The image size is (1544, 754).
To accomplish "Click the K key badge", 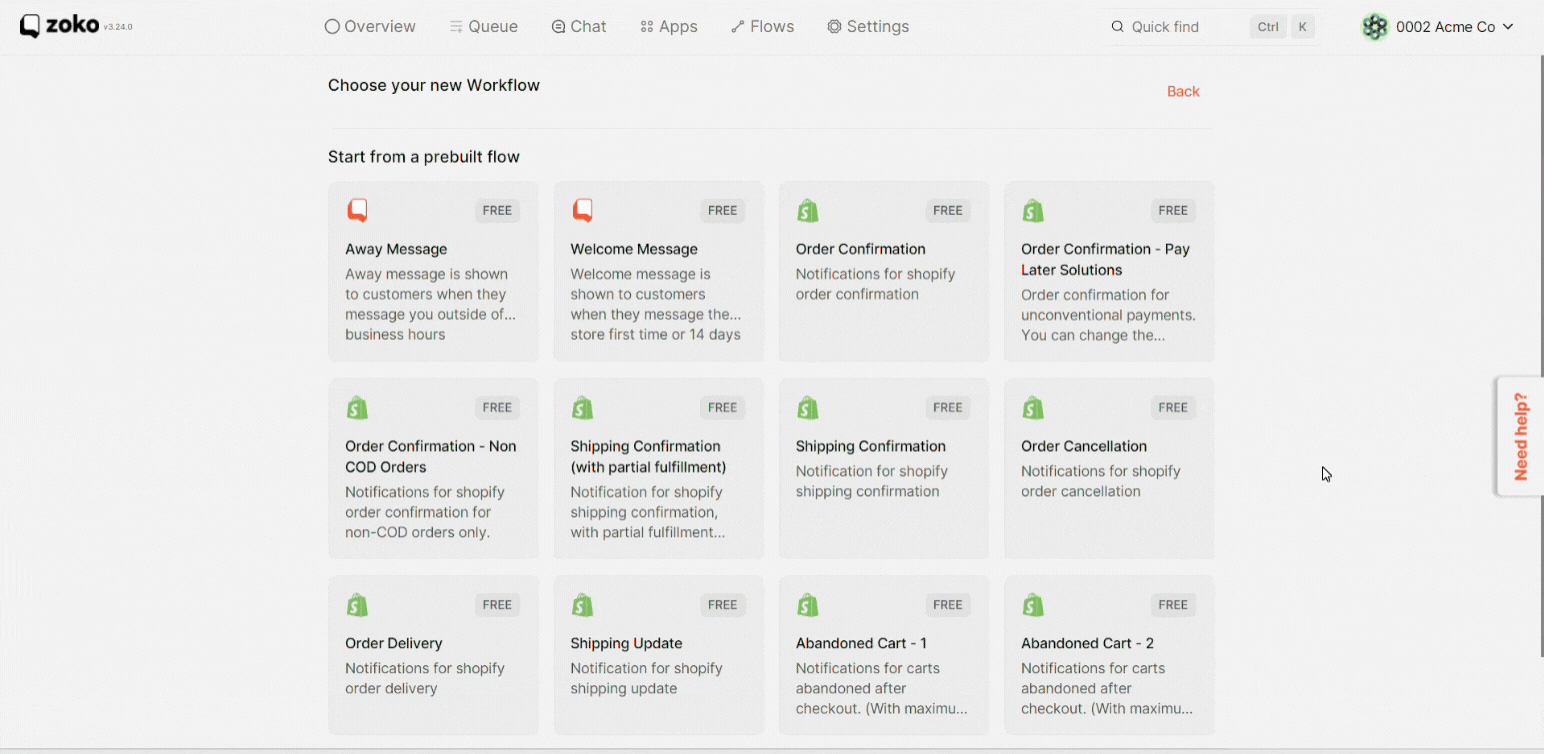I will click(1302, 27).
